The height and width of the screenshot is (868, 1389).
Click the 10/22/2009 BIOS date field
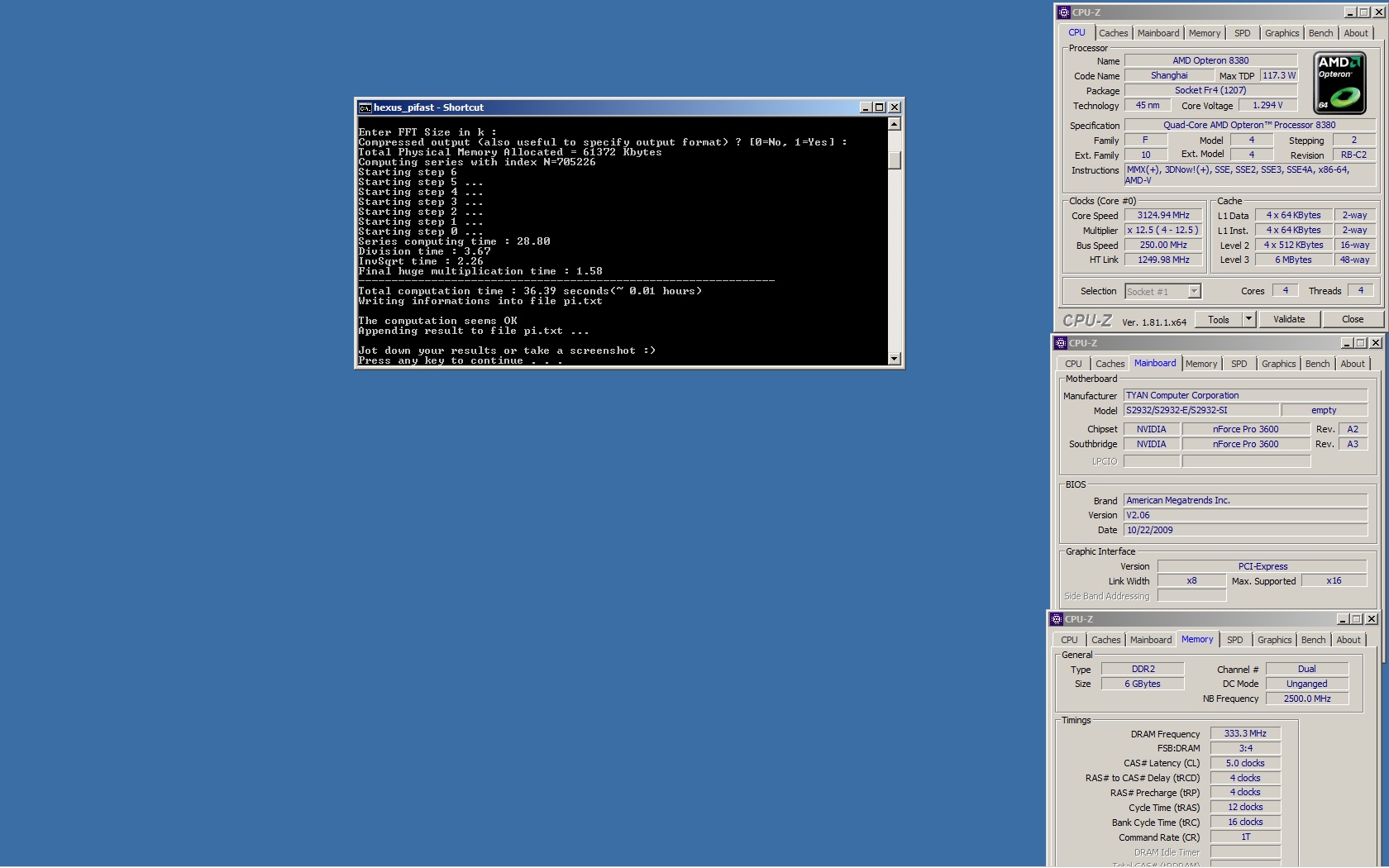tap(1245, 530)
